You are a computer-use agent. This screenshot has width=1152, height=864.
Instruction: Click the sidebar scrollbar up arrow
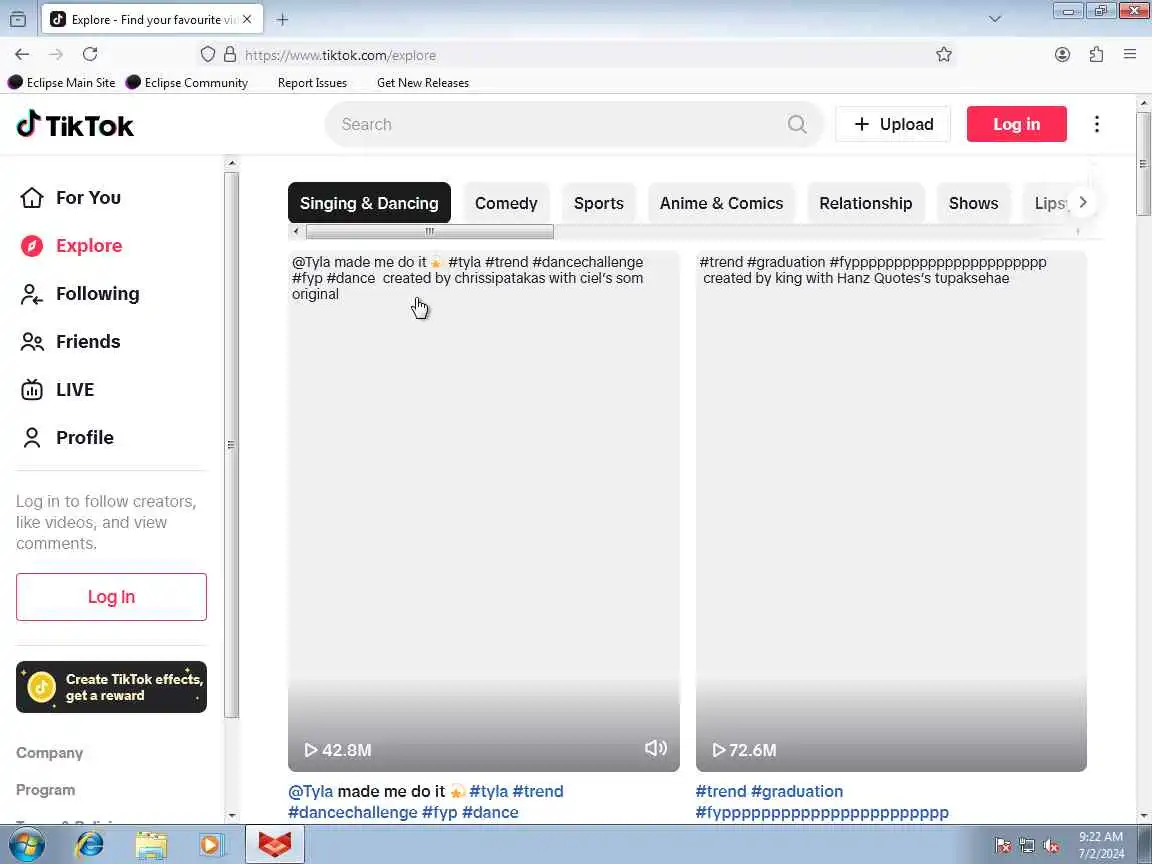tap(231, 163)
